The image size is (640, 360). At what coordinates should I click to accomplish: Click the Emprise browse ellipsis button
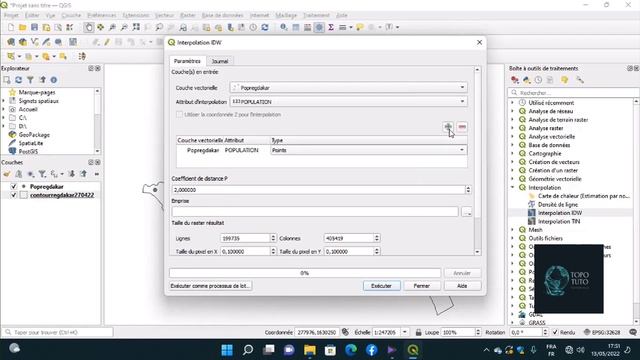click(x=467, y=212)
